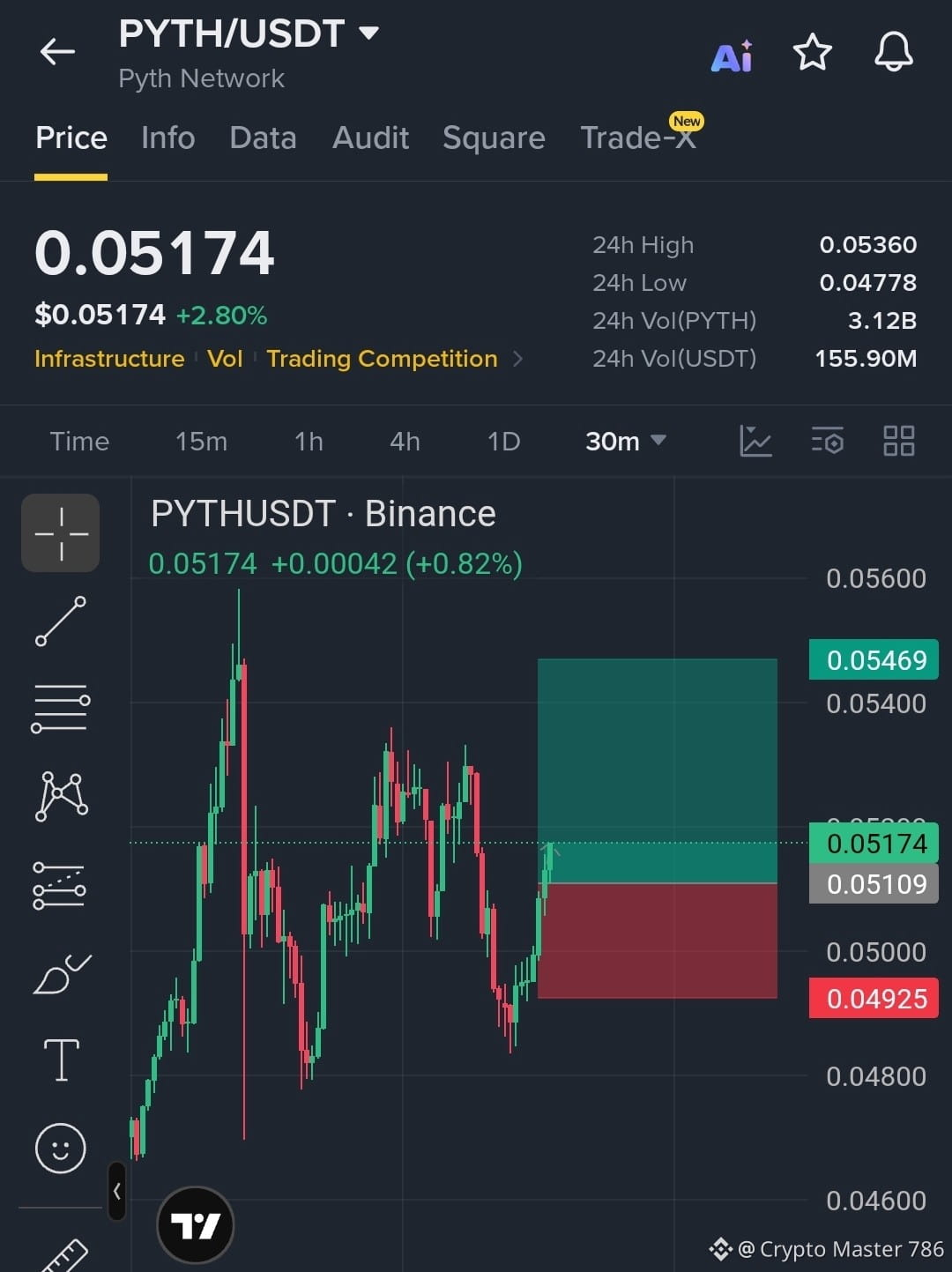
Task: Click the 0.04925 stop-loss price label
Action: click(x=874, y=999)
